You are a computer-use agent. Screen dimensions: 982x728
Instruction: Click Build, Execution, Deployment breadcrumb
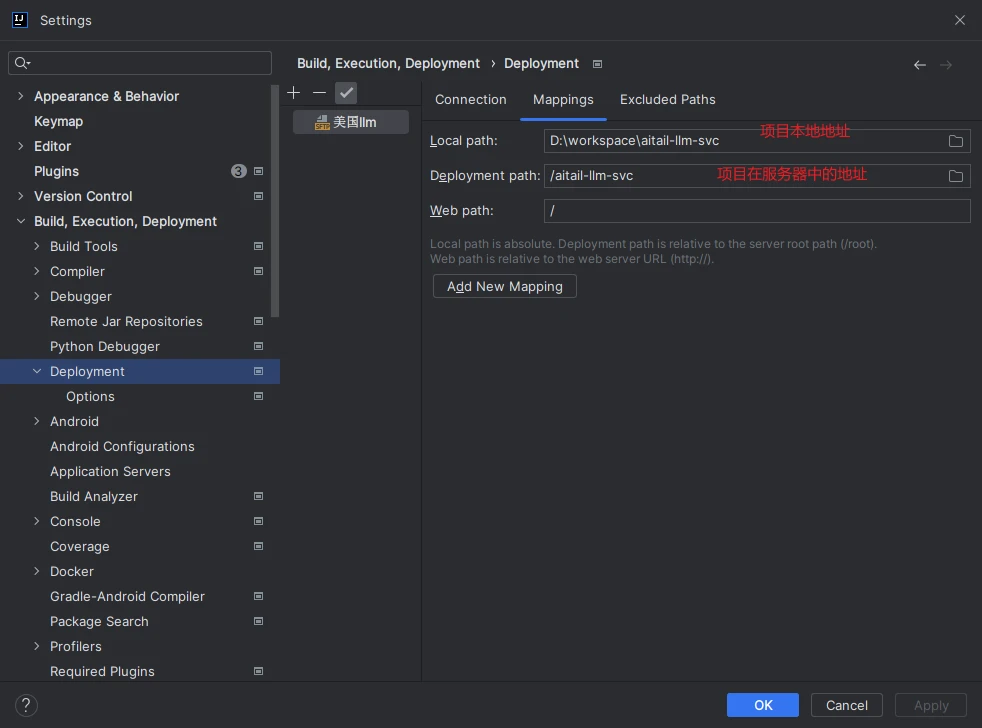pyautogui.click(x=388, y=64)
